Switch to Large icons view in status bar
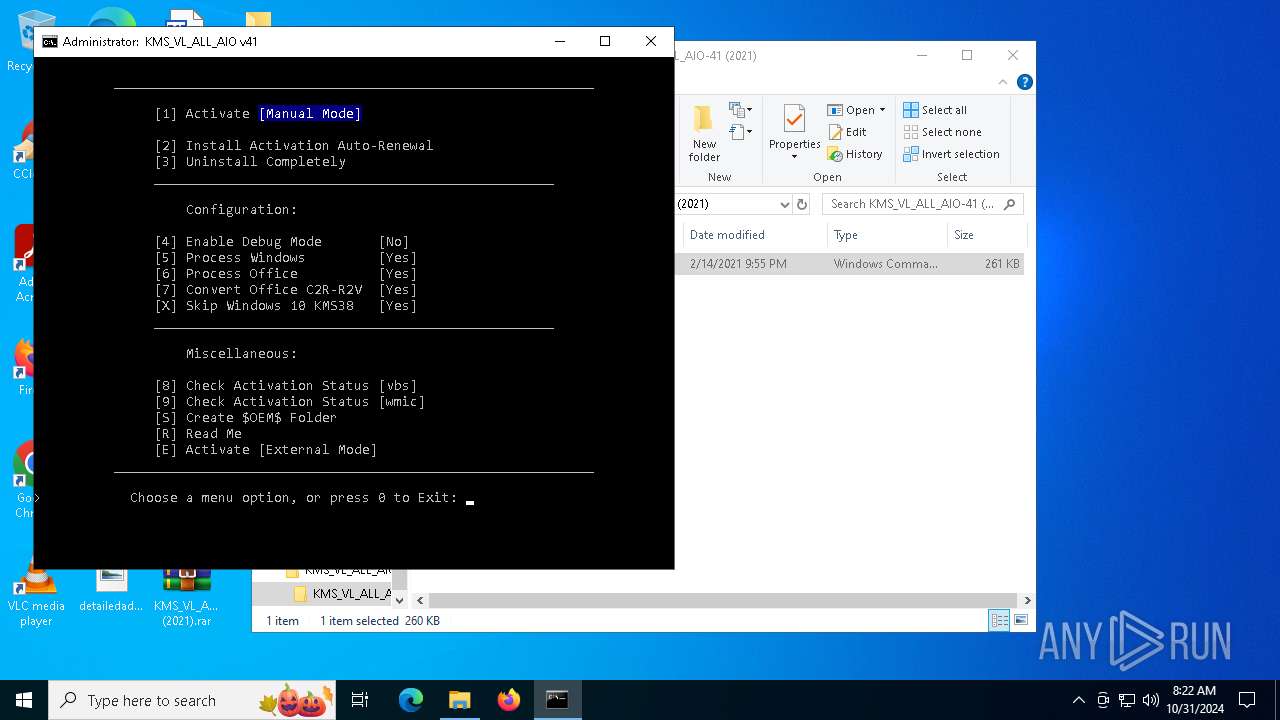Screen dimensions: 1280x720 [x=1020, y=620]
